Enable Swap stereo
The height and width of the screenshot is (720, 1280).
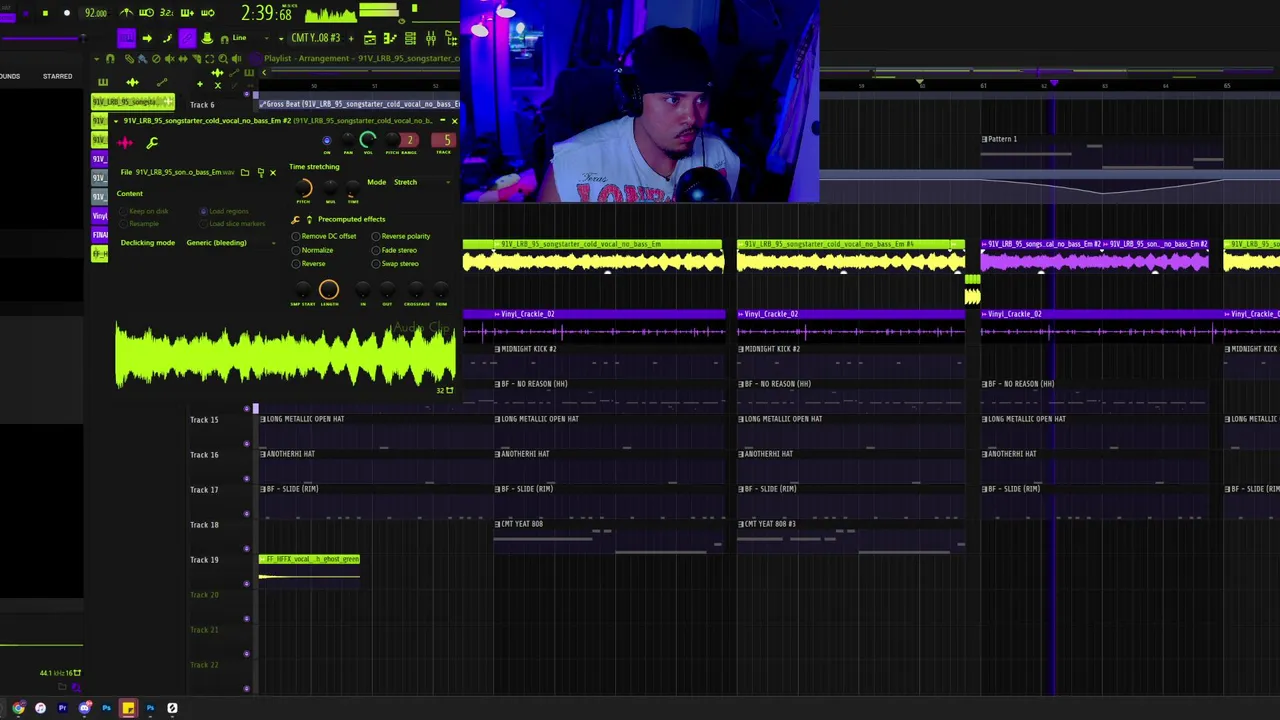[395, 264]
